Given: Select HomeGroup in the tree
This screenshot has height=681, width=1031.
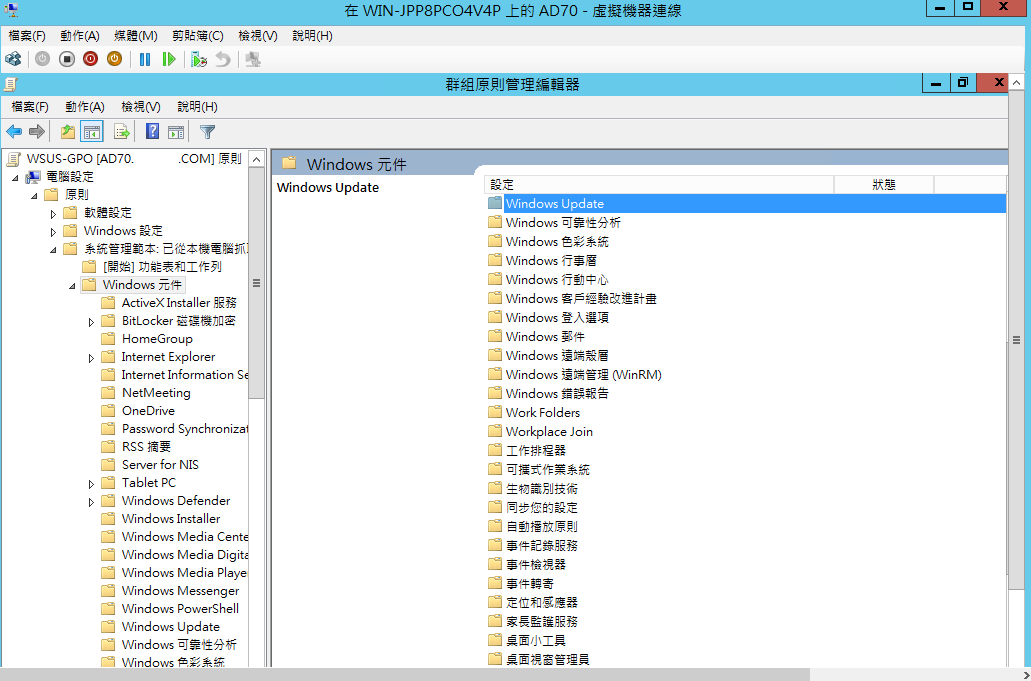Looking at the screenshot, I should [x=157, y=339].
